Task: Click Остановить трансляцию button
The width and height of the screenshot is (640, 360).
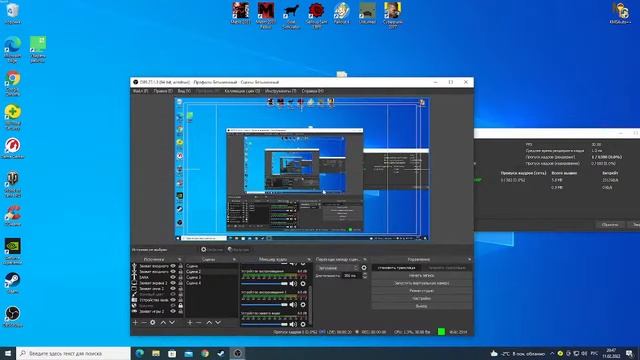Action: click(x=396, y=268)
